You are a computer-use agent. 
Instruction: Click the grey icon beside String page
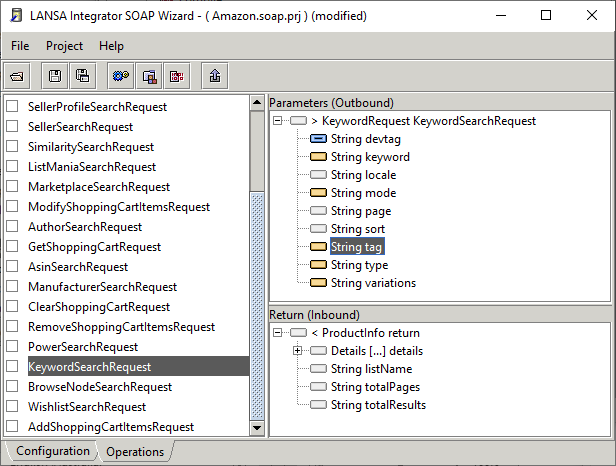coord(318,211)
